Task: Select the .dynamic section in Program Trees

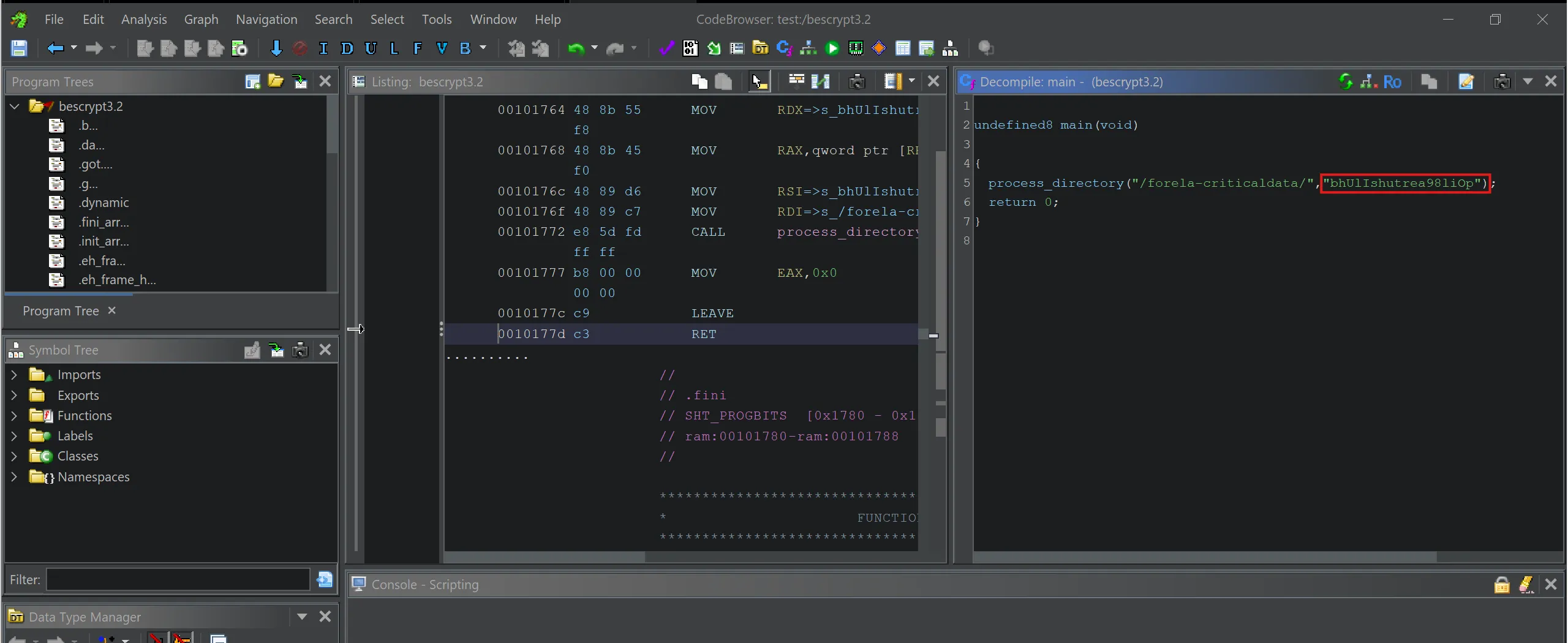Action: pos(104,203)
